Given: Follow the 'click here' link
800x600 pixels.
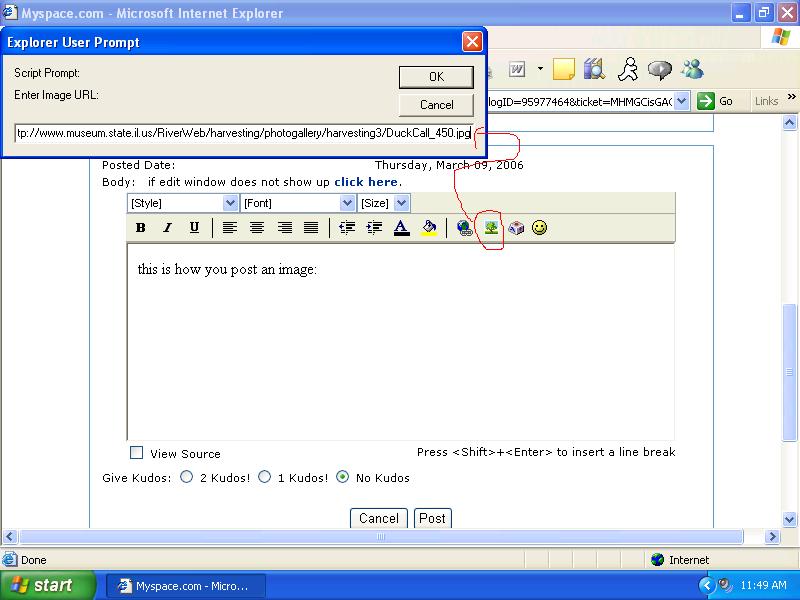Looking at the screenshot, I should click(x=366, y=182).
